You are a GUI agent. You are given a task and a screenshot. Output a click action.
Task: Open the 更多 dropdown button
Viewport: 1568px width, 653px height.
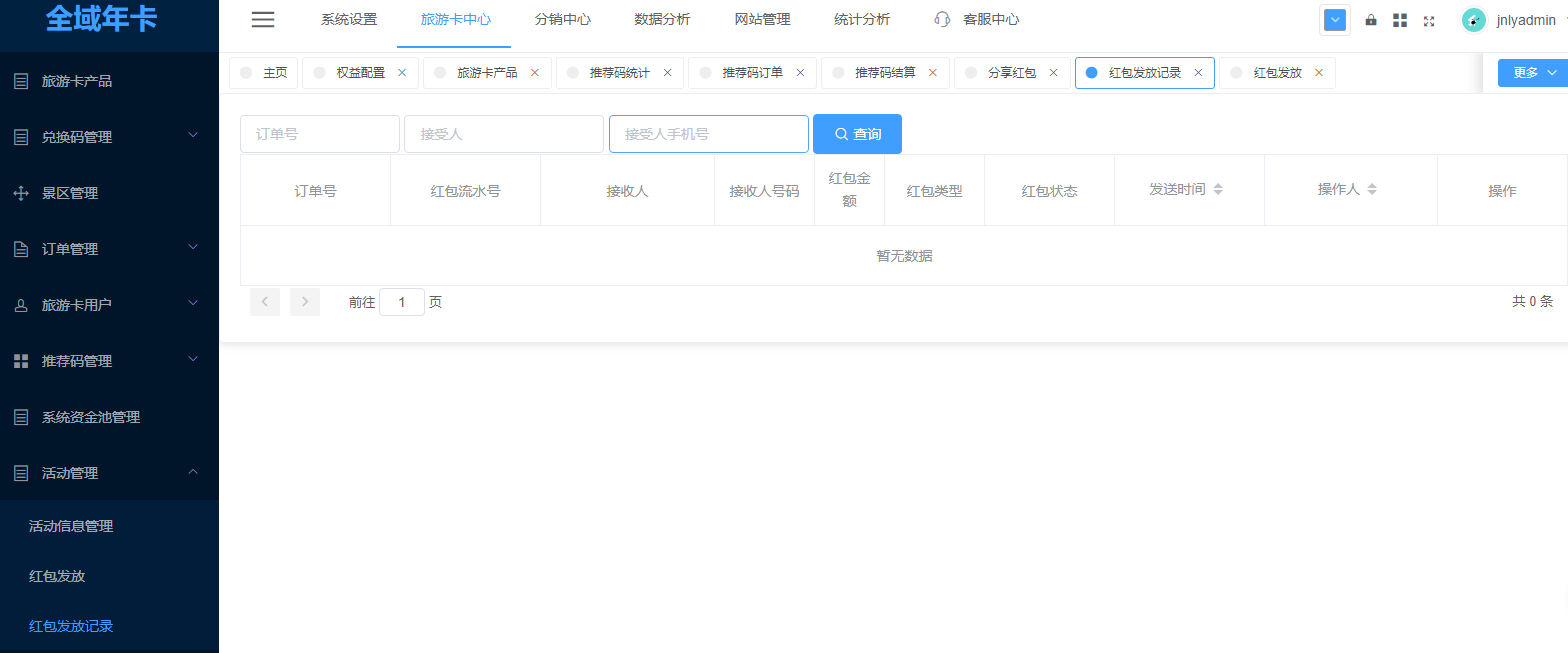coord(1533,73)
